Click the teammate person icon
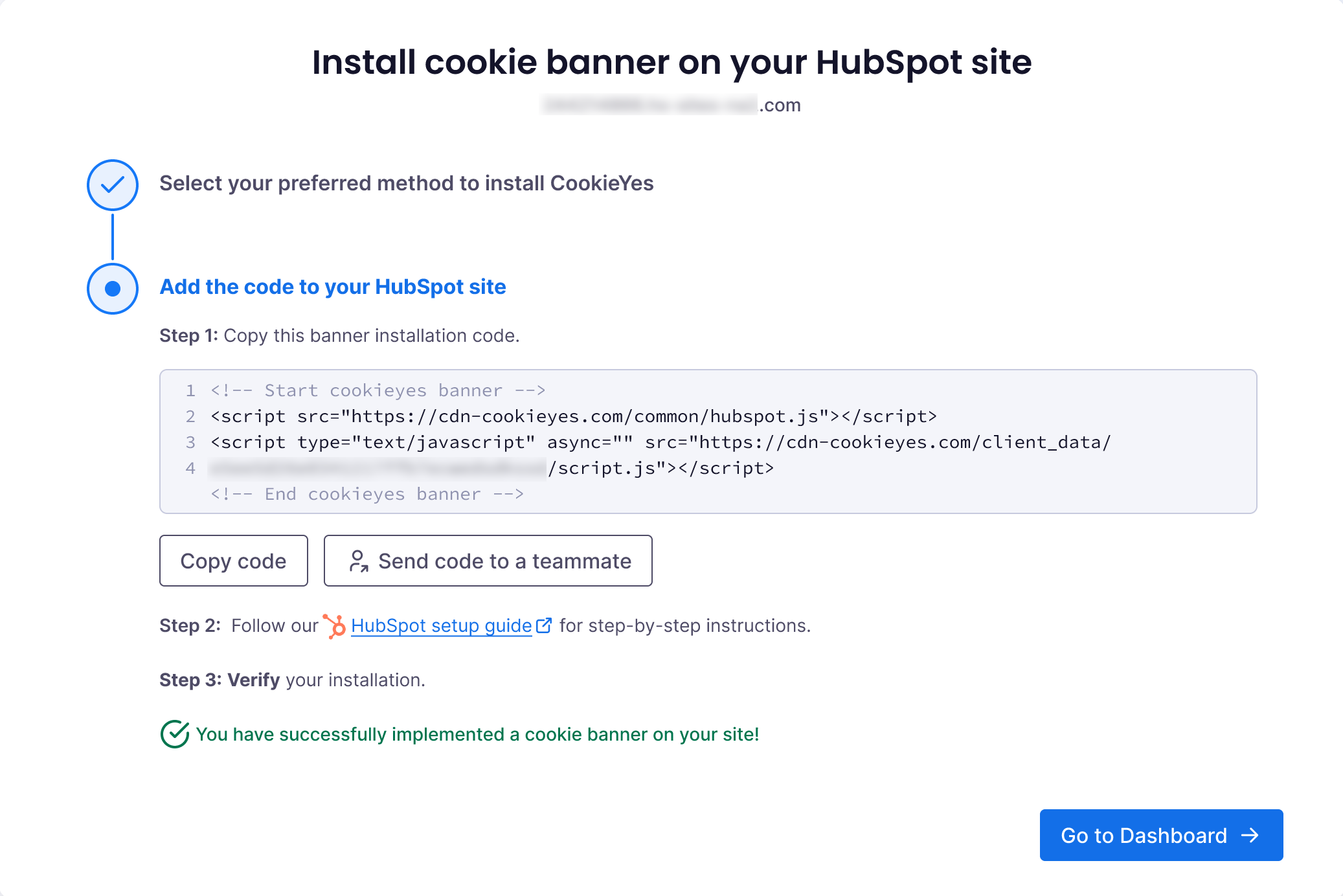The image size is (1343, 896). click(x=359, y=561)
